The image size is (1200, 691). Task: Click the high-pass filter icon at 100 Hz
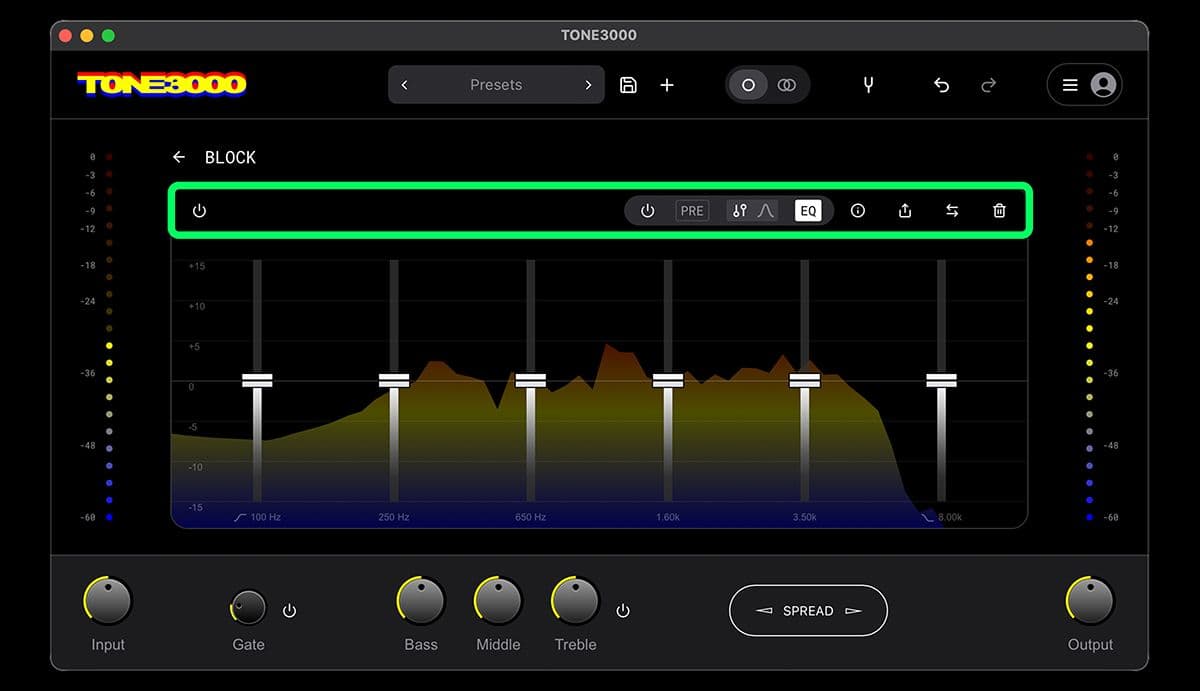(x=240, y=517)
